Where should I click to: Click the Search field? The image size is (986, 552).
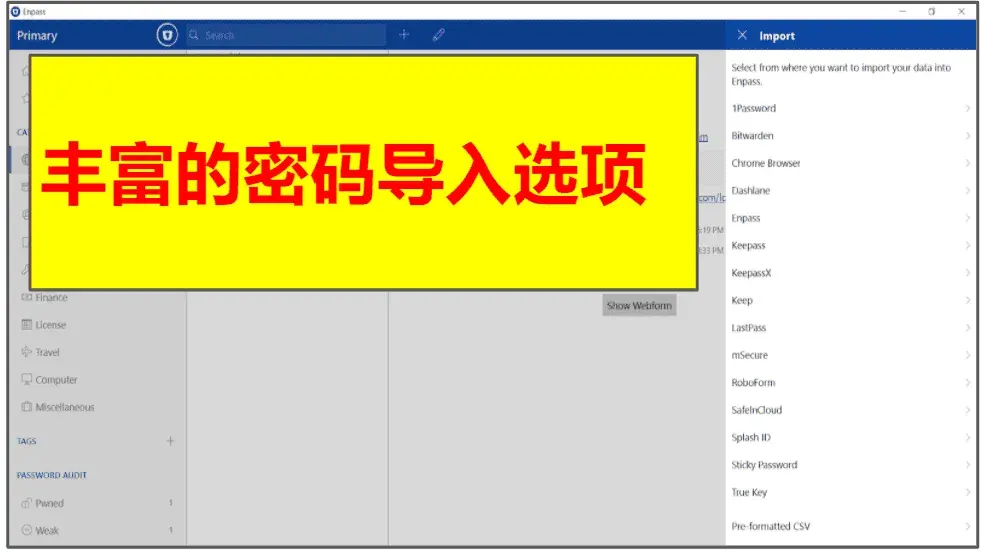[x=286, y=35]
